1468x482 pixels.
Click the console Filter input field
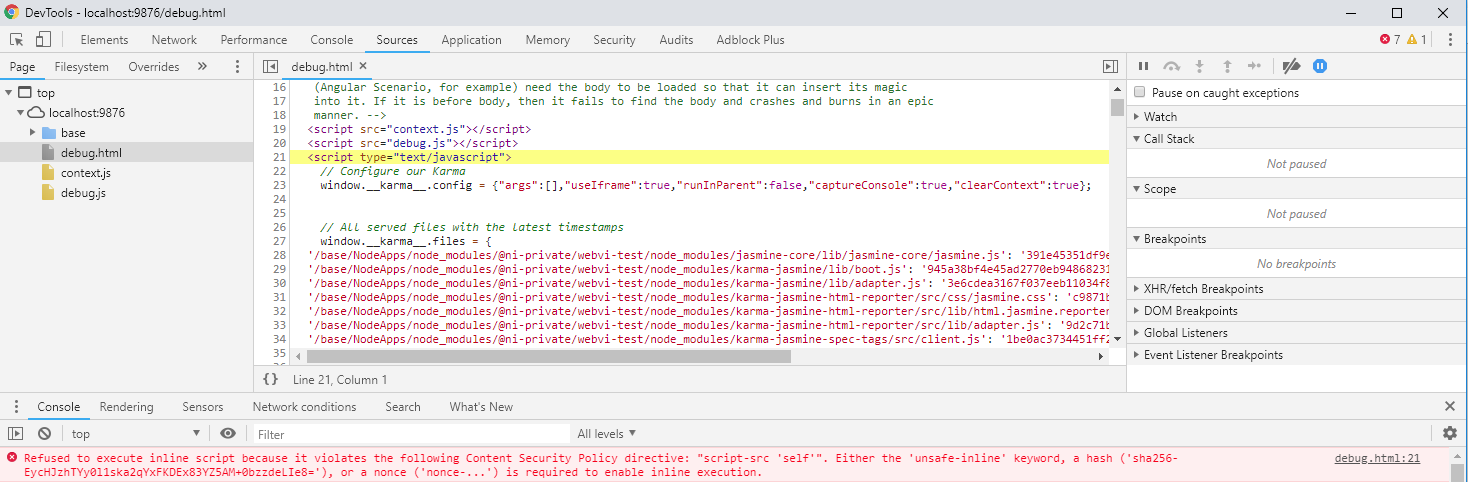click(x=410, y=434)
